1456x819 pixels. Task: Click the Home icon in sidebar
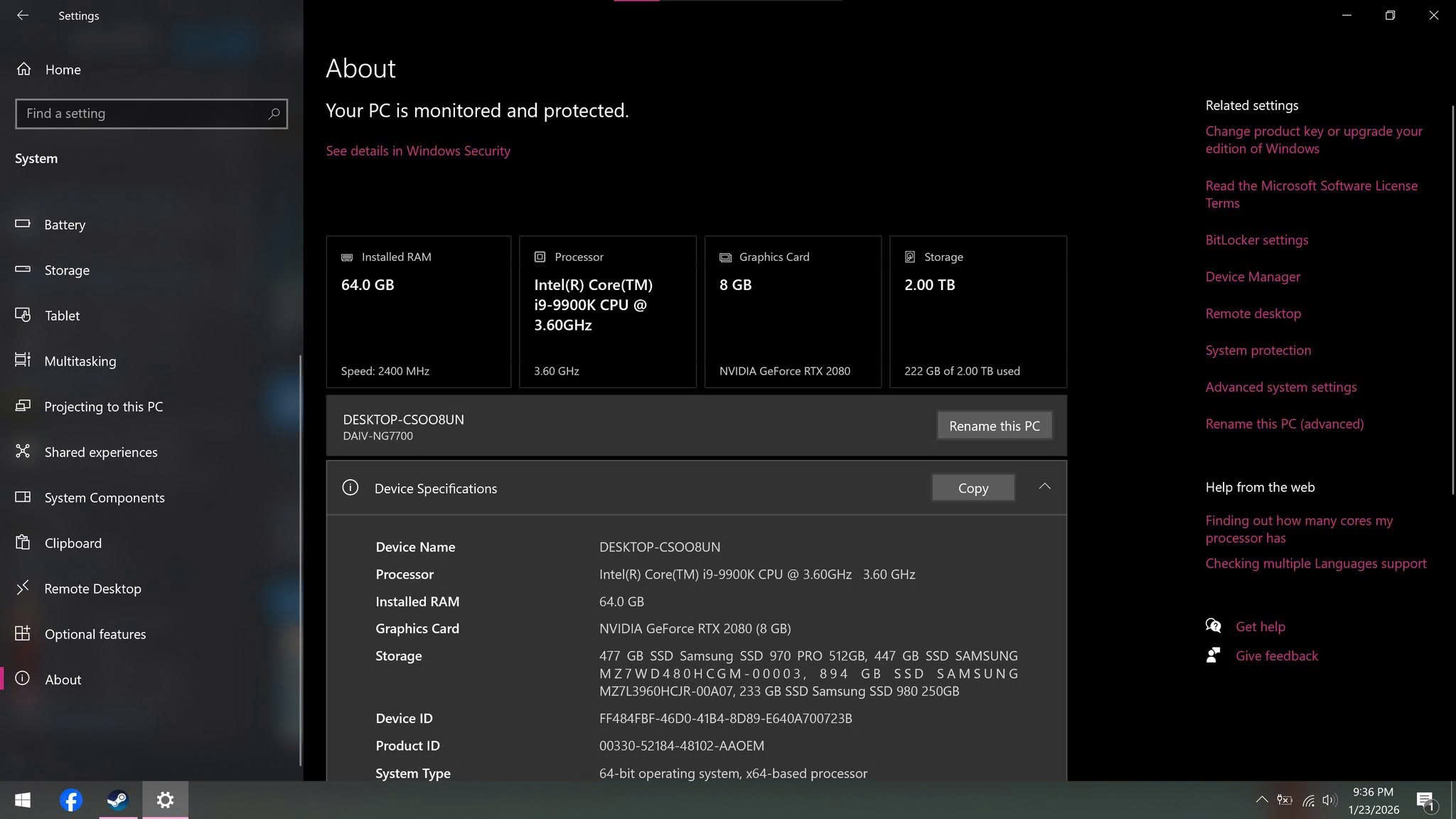point(23,69)
